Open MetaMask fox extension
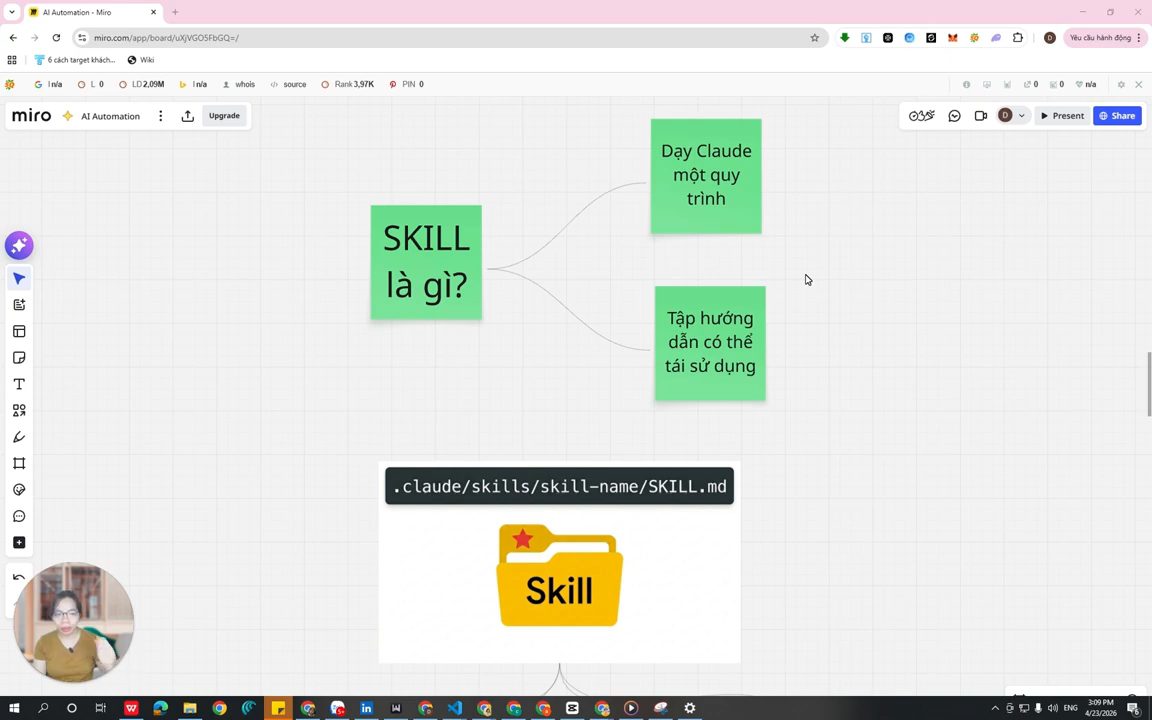The width and height of the screenshot is (1152, 720). point(953,37)
